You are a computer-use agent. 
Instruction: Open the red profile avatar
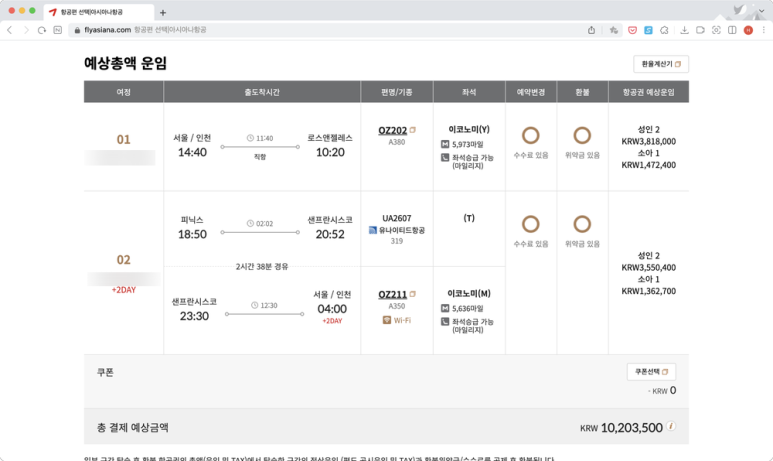click(748, 30)
